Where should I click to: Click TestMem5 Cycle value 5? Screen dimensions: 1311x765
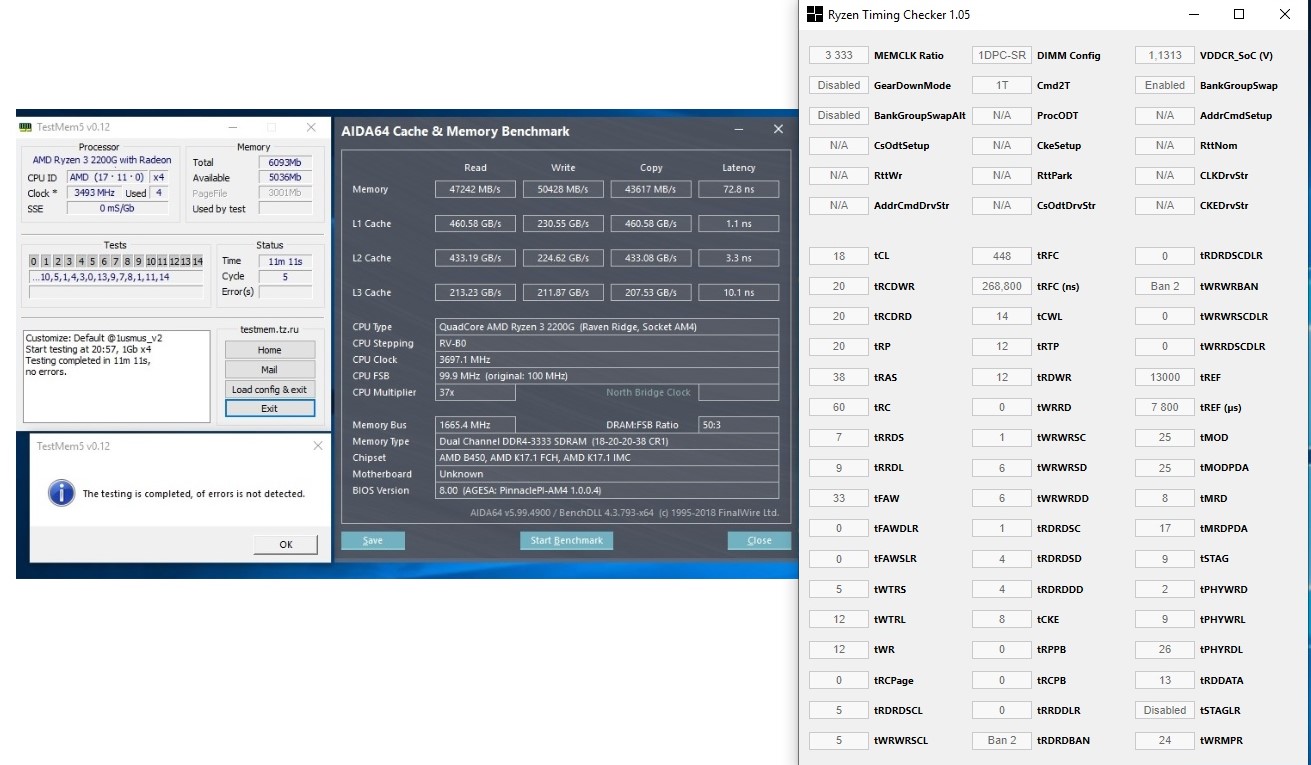coord(287,277)
